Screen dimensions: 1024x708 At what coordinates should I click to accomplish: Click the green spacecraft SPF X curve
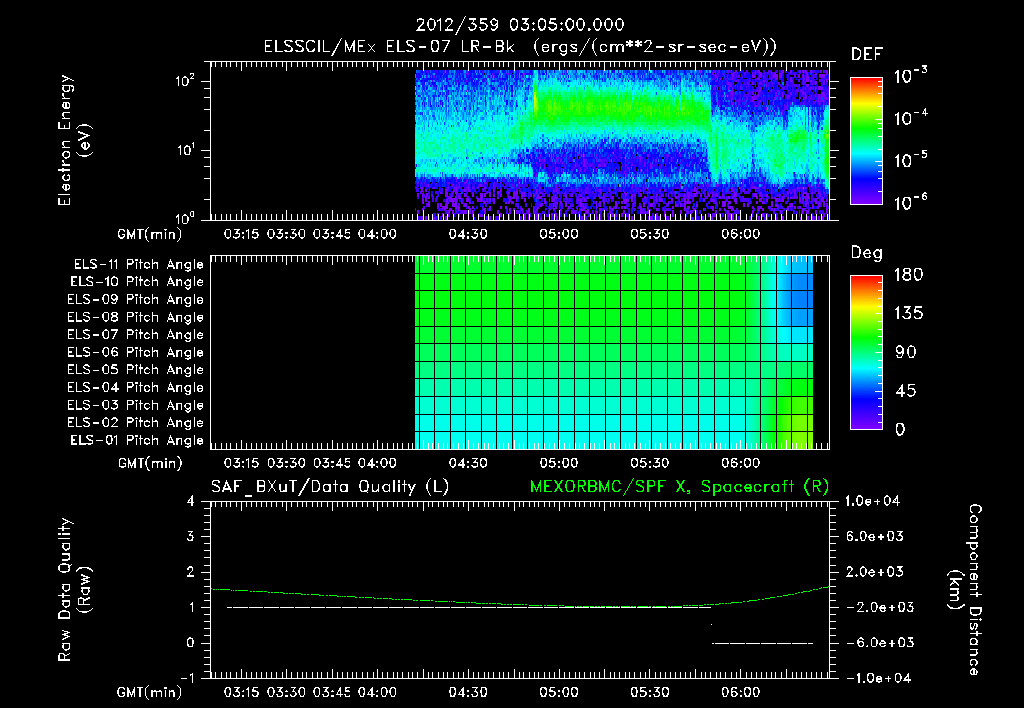coord(520,603)
